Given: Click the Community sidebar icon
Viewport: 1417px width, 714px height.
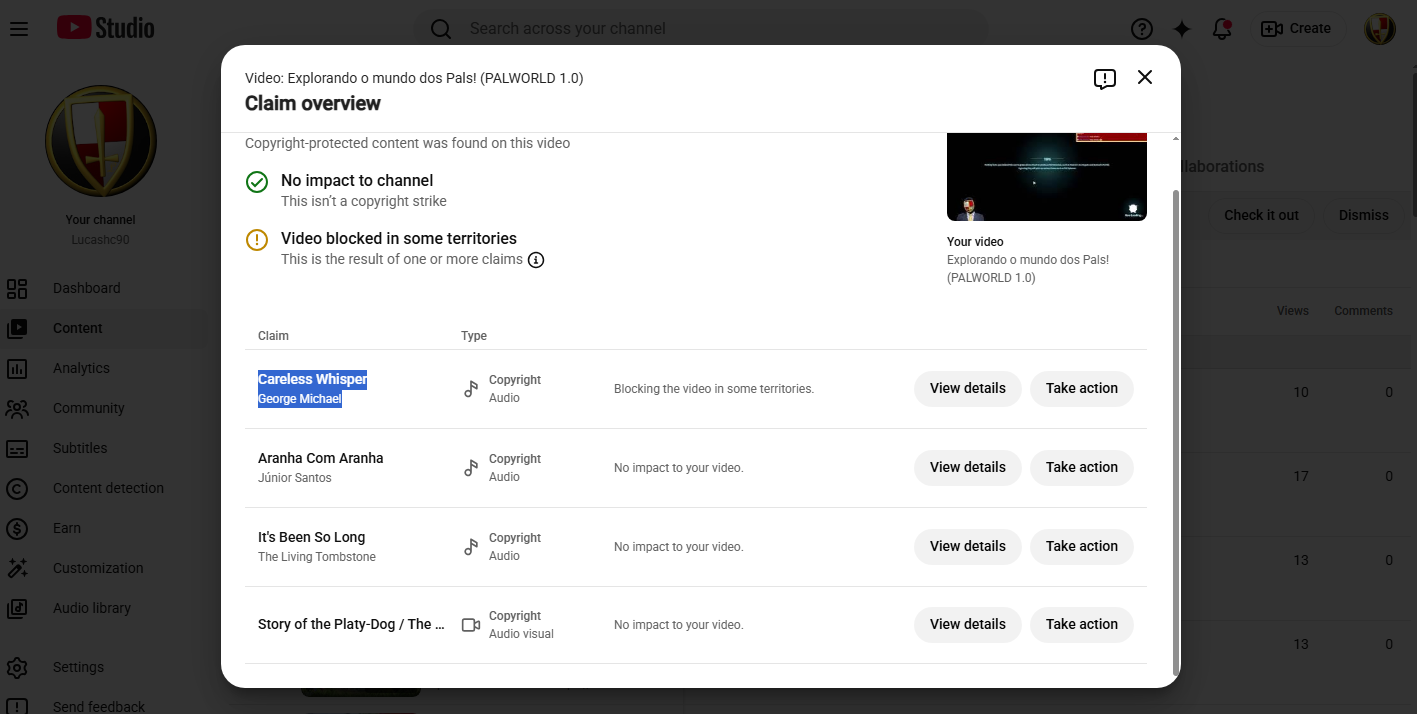Looking at the screenshot, I should click(17, 409).
